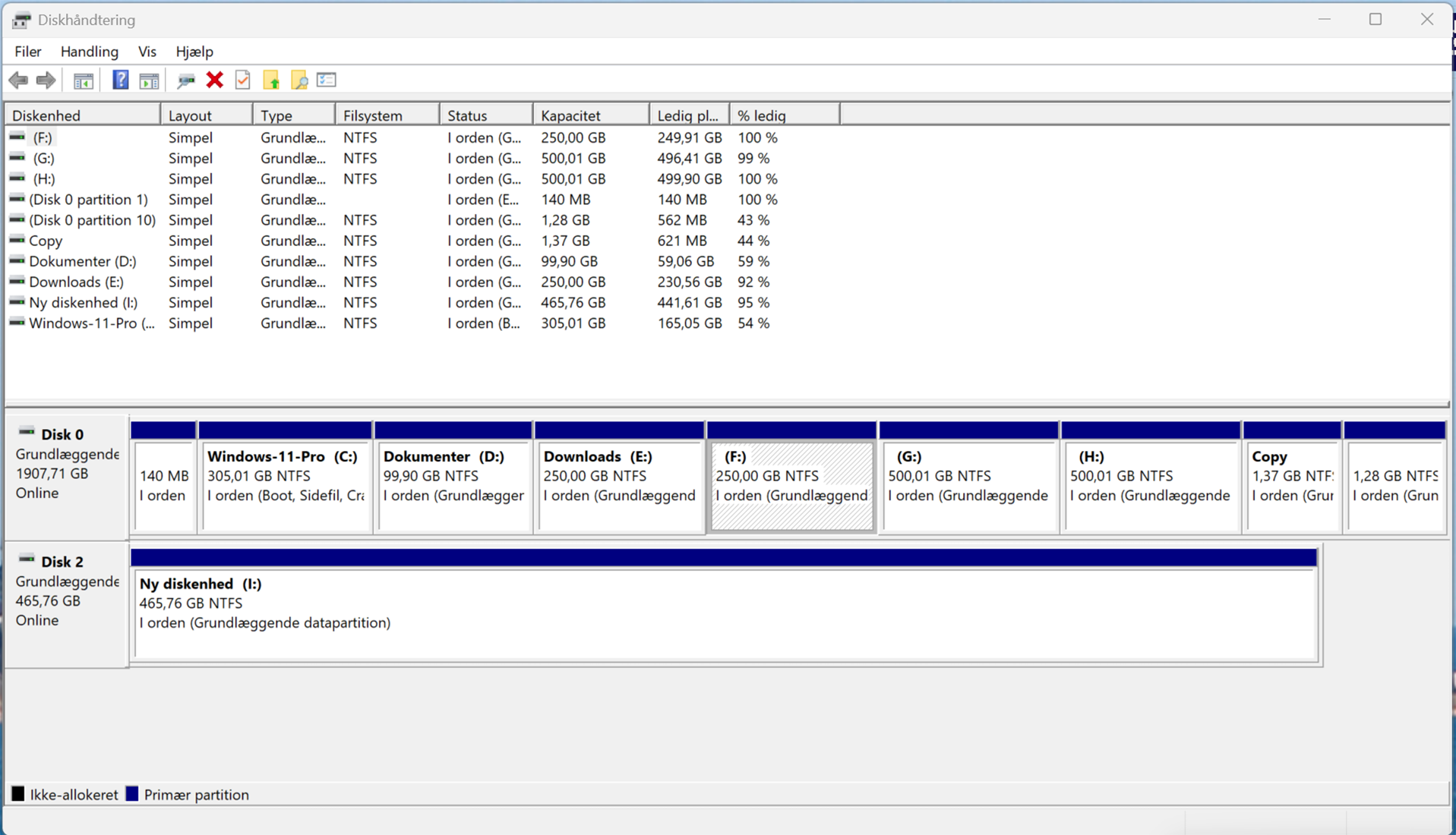Select "Windows-11-Pro (..." in the volume list

[x=92, y=323]
